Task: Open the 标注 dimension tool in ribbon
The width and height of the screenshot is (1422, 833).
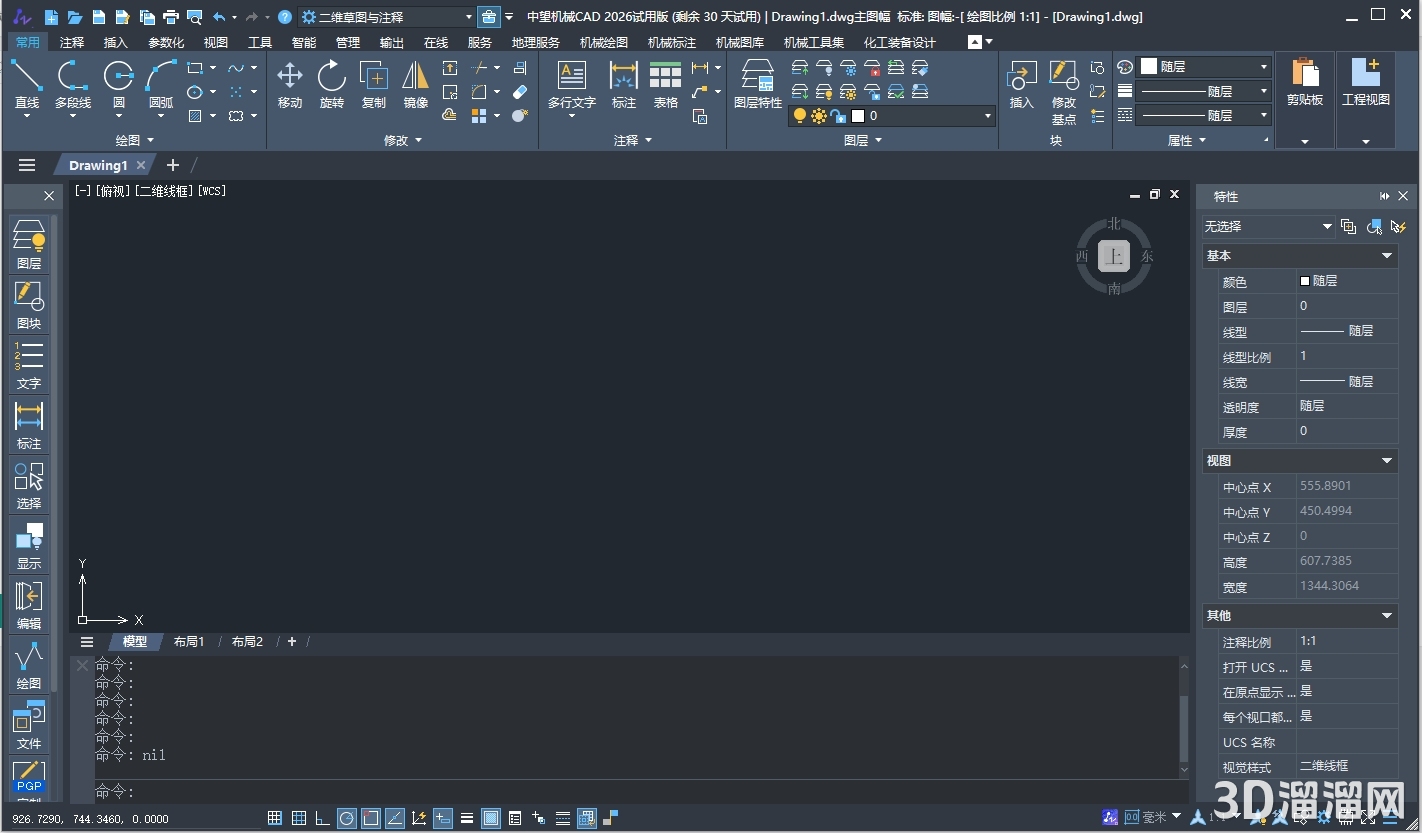Action: click(624, 85)
